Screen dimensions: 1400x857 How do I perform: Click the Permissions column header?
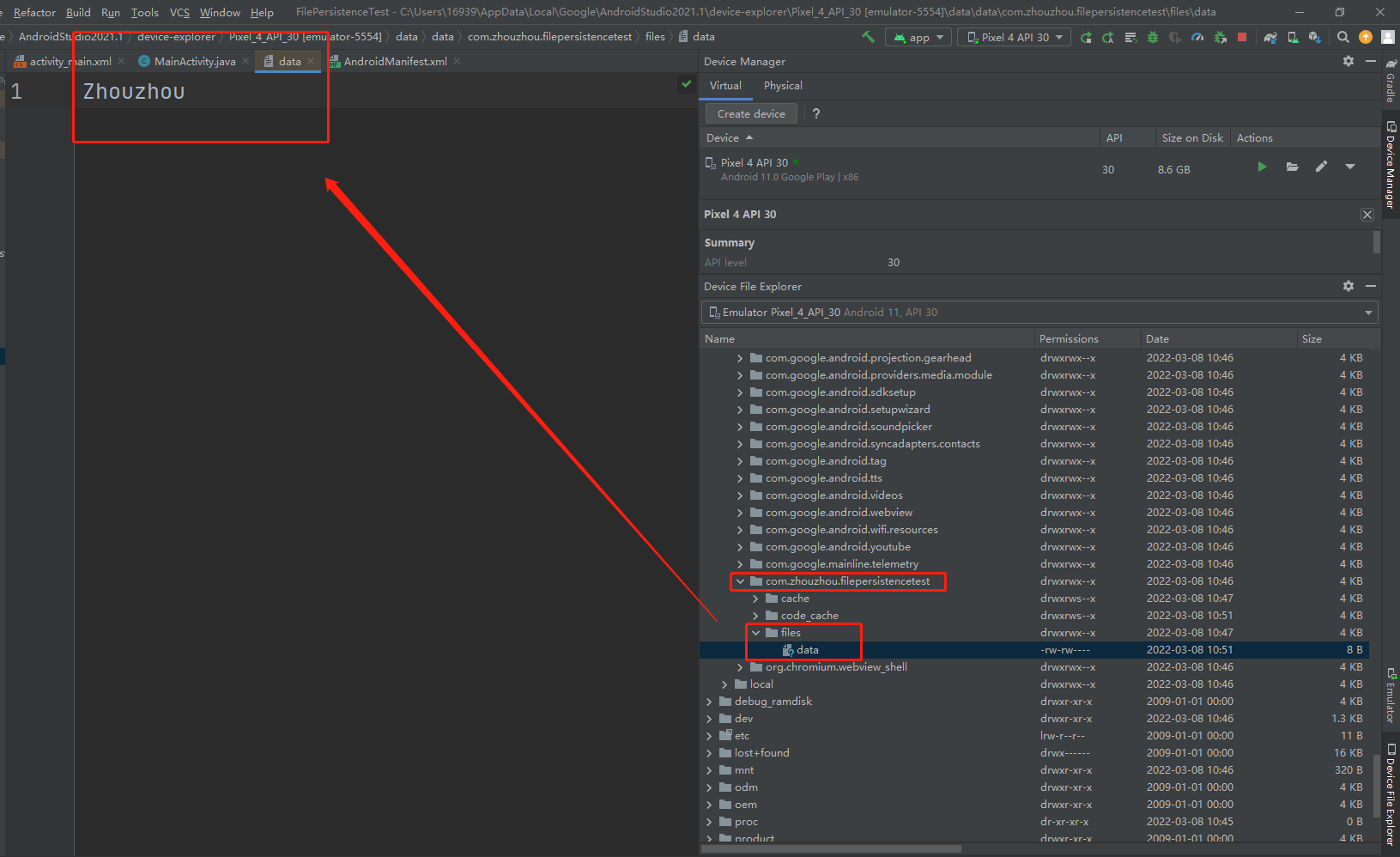coord(1088,338)
